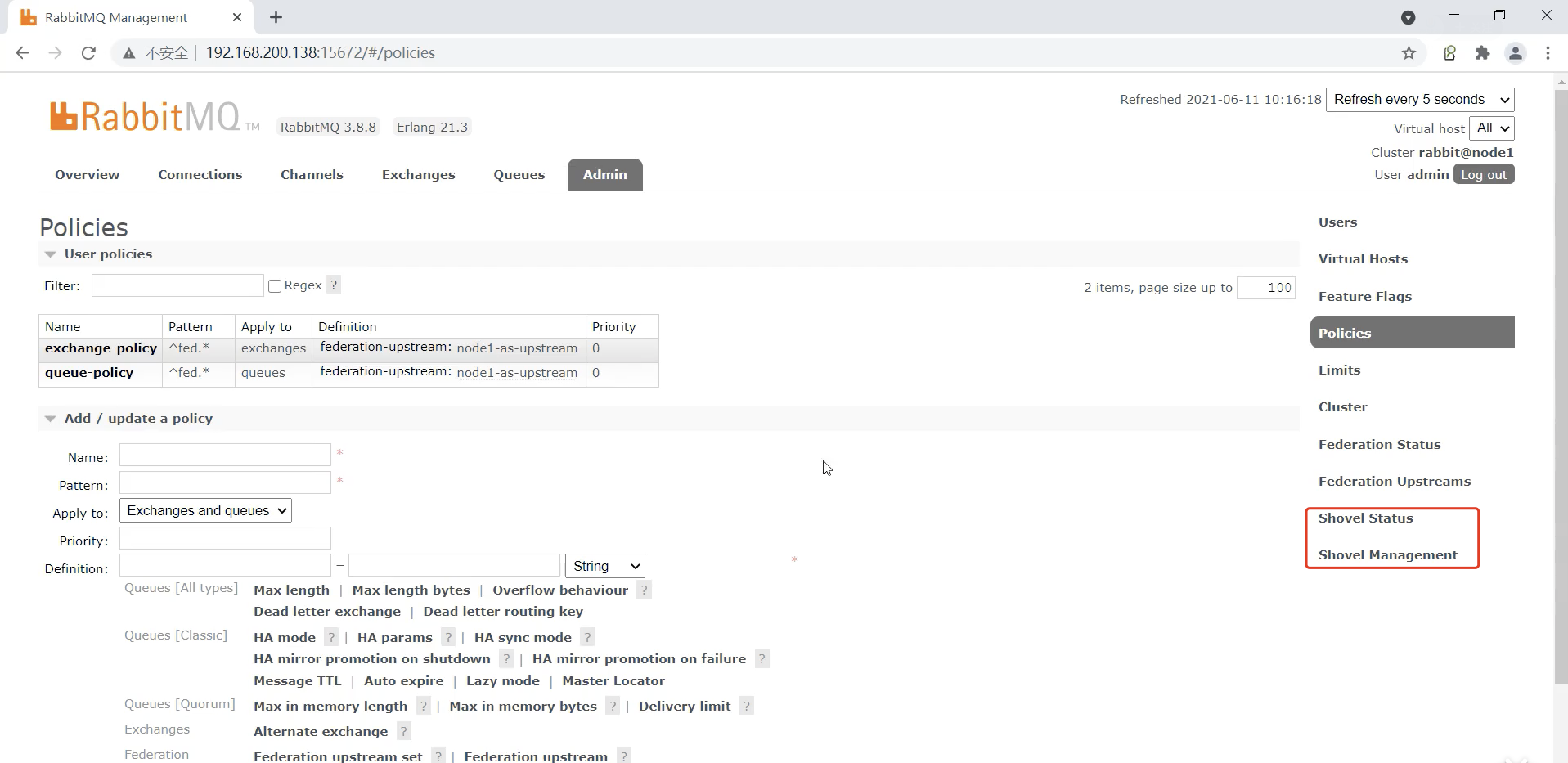Click the browser back arrow
This screenshot has height=763, width=1568.
(x=22, y=53)
